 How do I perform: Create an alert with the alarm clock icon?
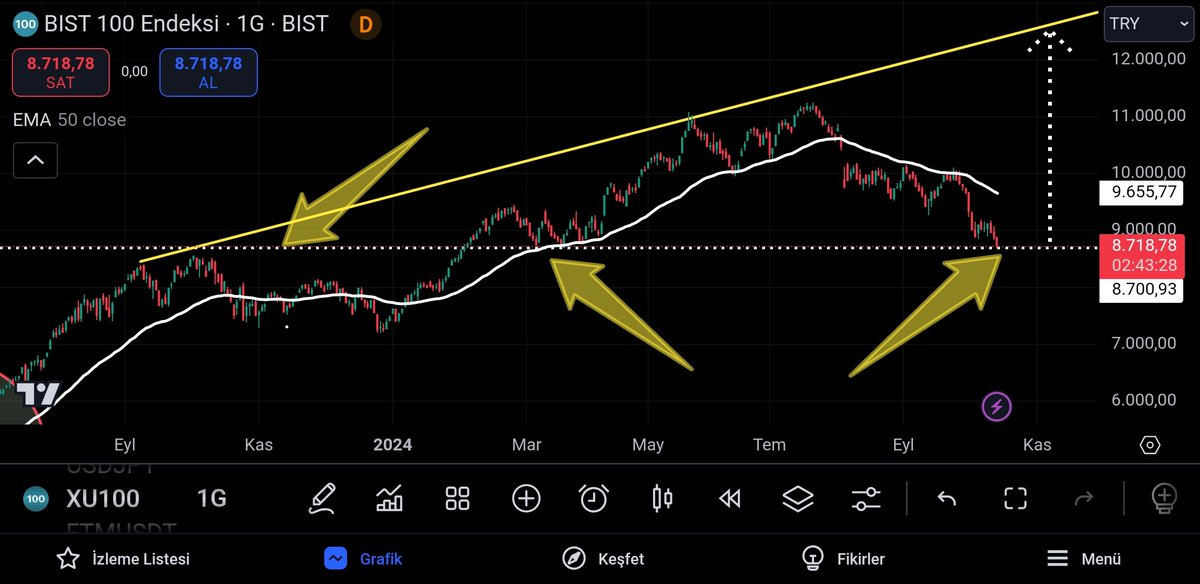[594, 498]
